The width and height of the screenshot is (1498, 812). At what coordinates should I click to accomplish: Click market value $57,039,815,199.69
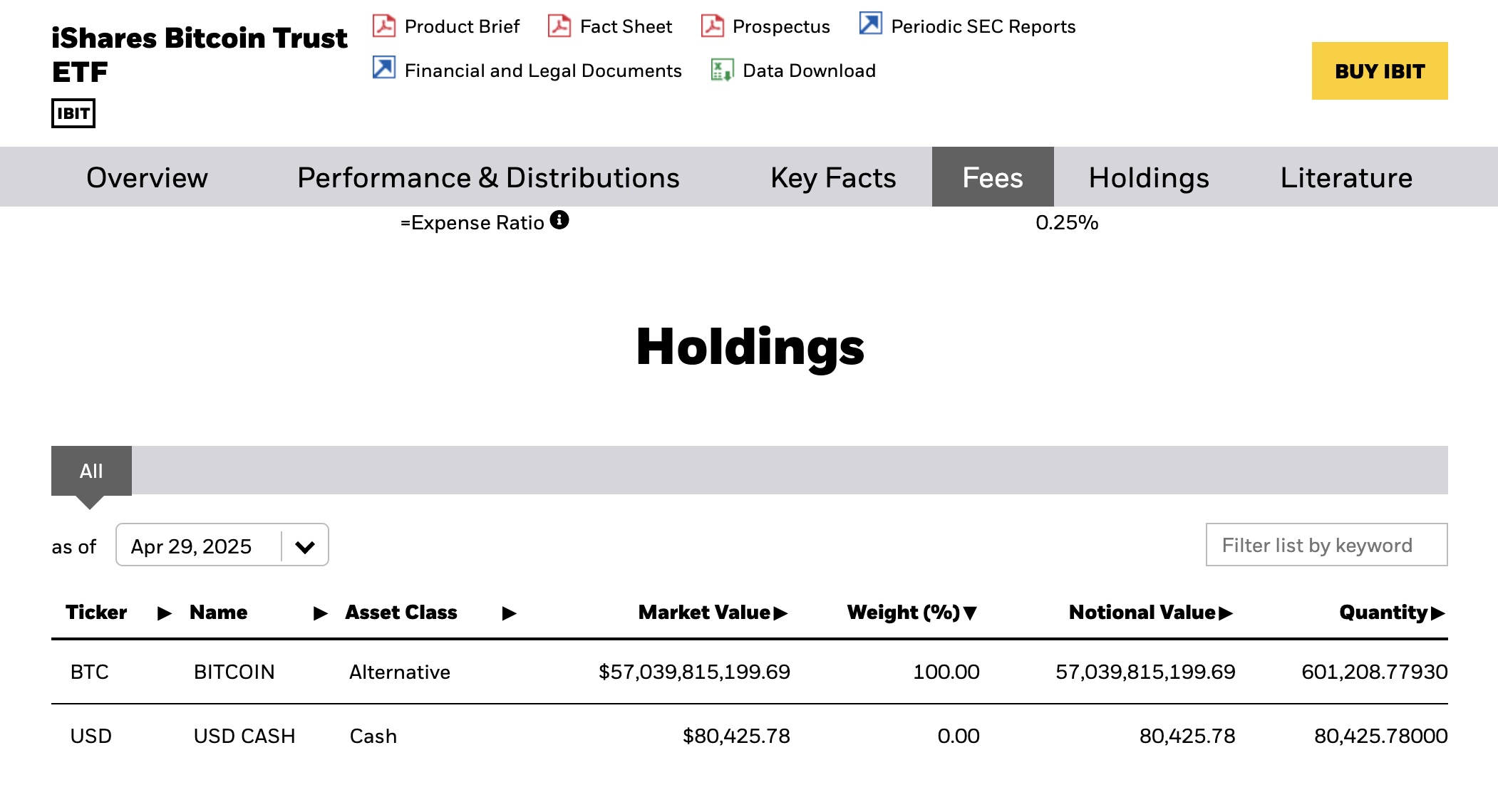tap(694, 672)
